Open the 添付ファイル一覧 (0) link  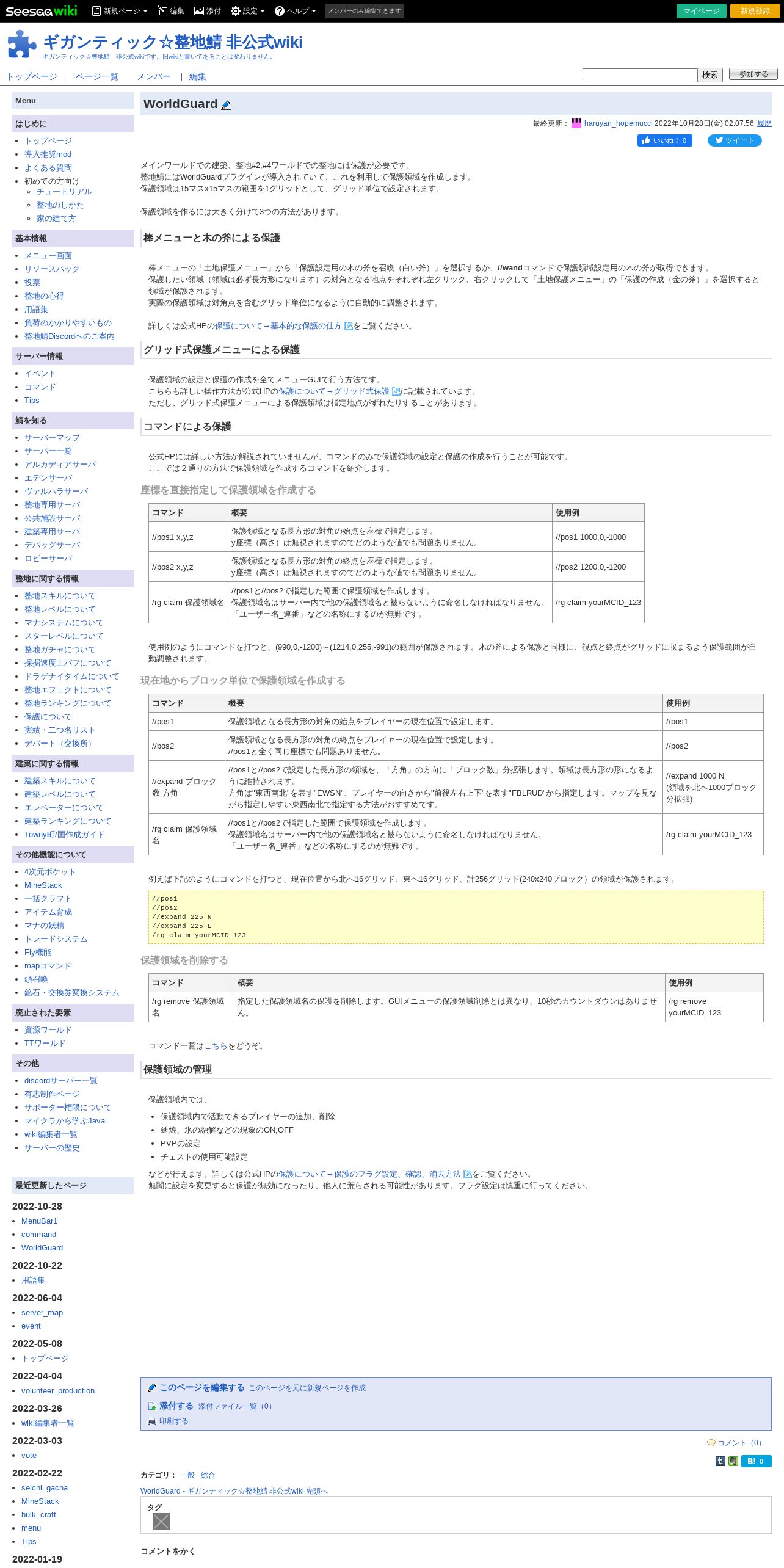coord(236,1406)
